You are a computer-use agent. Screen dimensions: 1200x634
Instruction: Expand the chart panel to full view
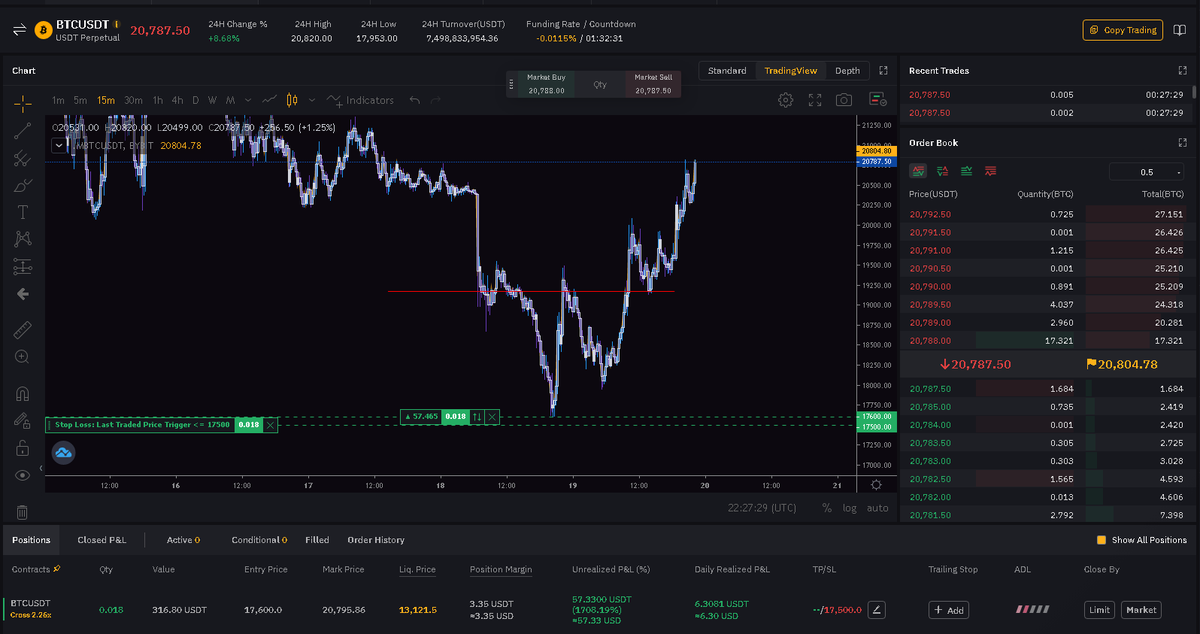click(x=883, y=71)
